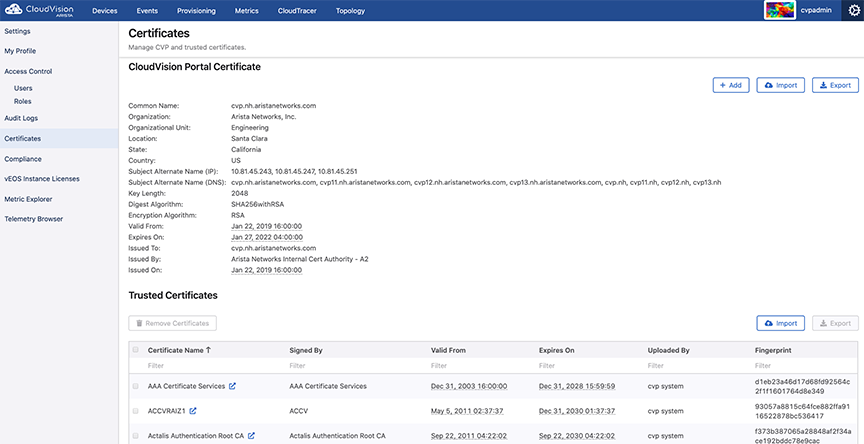Open My Profile in sidebar
This screenshot has width=864, height=444.
pos(20,51)
